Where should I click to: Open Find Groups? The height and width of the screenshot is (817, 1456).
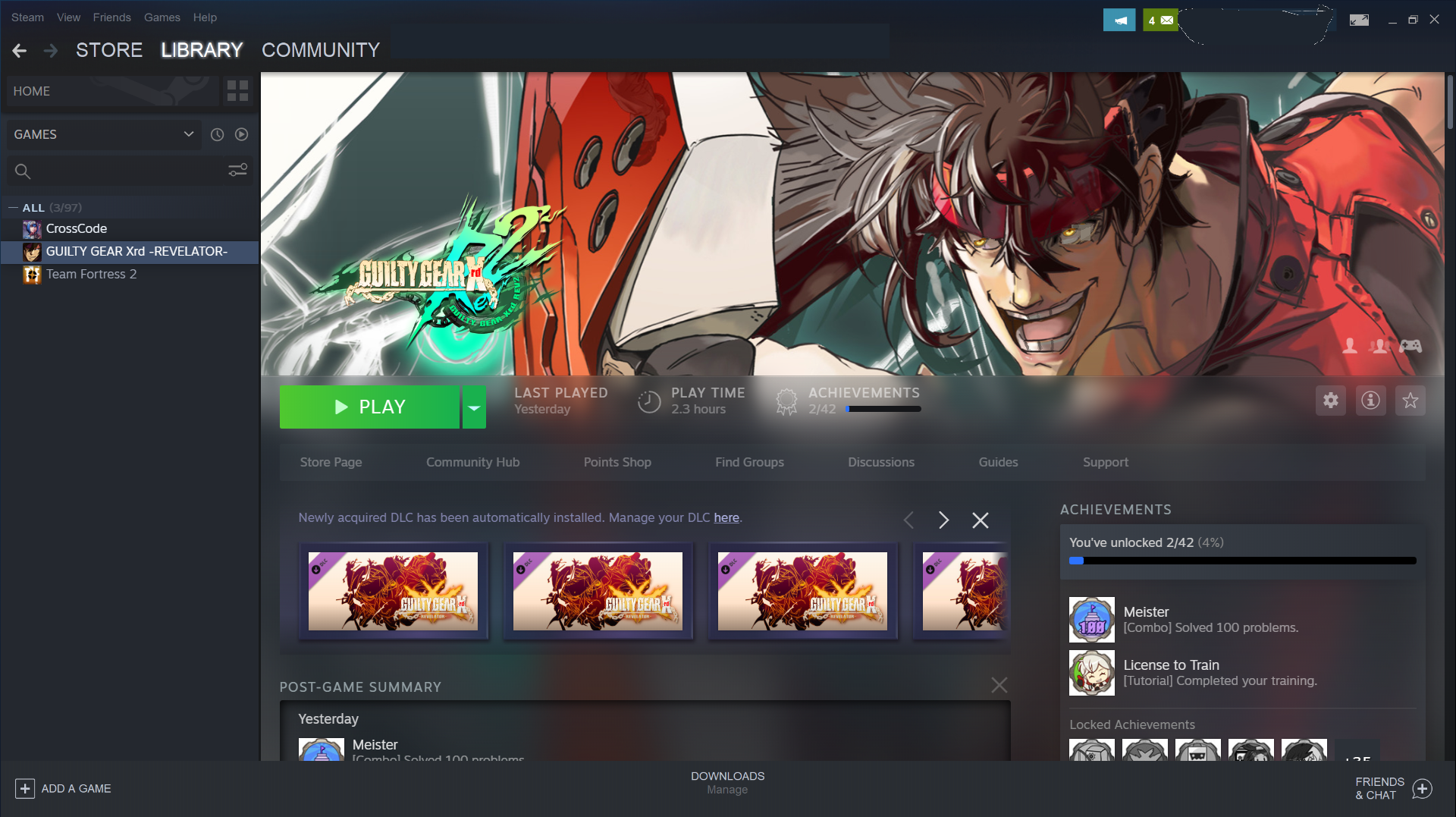[750, 462]
